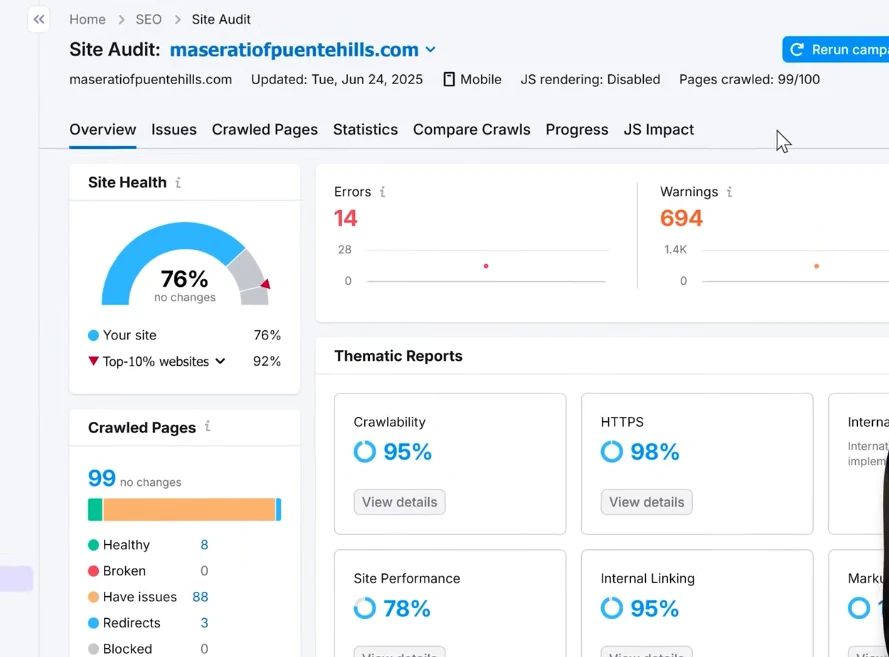The height and width of the screenshot is (657, 889).
Task: Click the Errors info icon
Action: pyautogui.click(x=383, y=192)
